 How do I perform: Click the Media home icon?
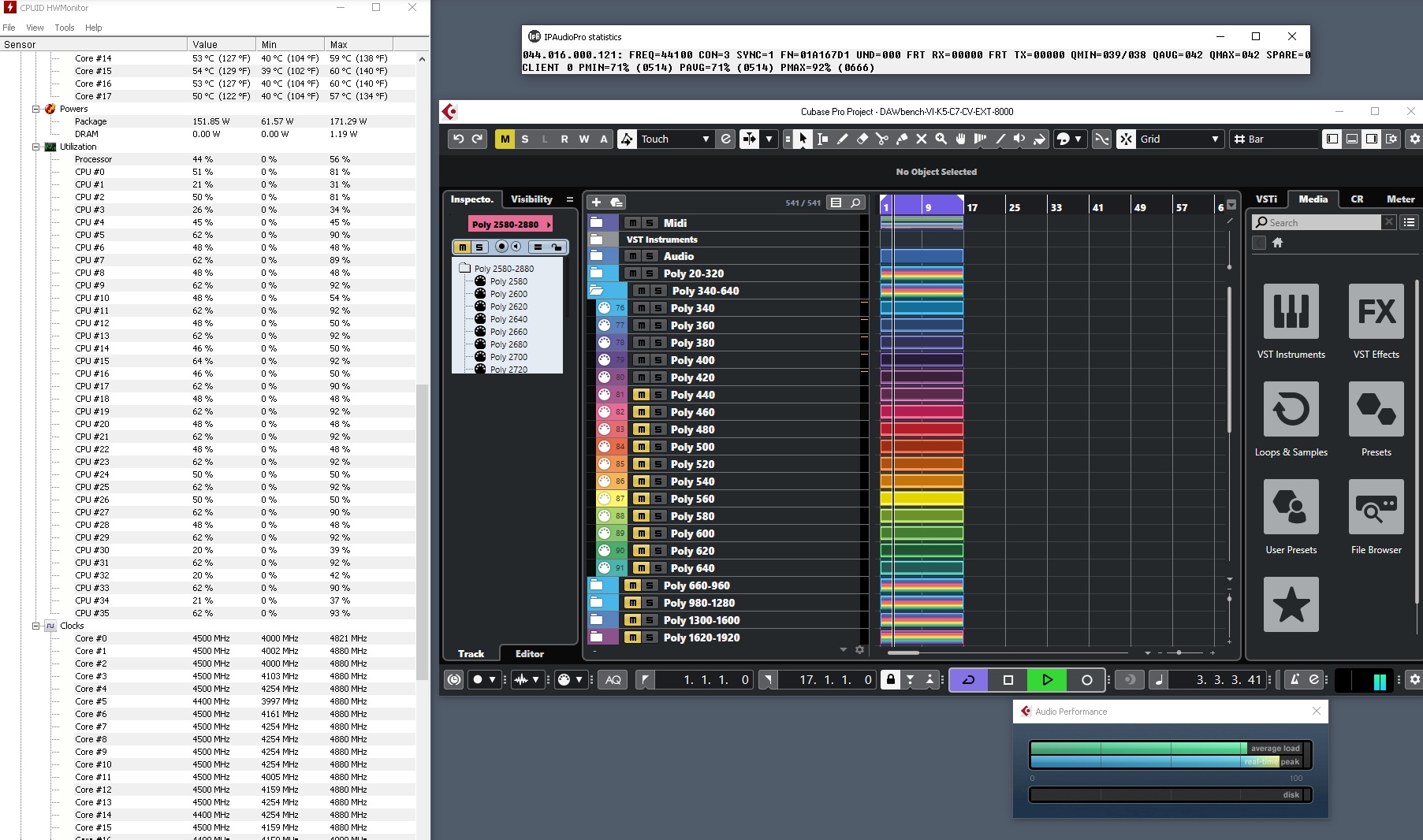click(x=1278, y=243)
